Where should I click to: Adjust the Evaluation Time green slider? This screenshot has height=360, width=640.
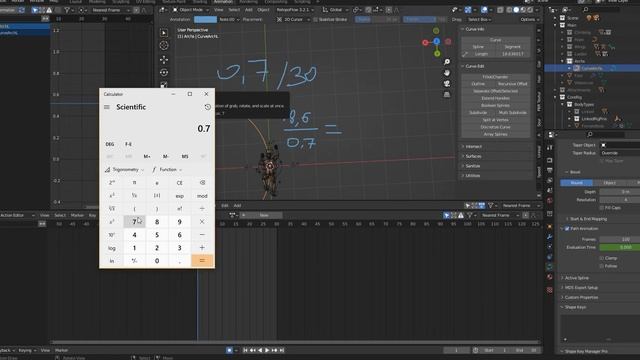click(x=620, y=247)
